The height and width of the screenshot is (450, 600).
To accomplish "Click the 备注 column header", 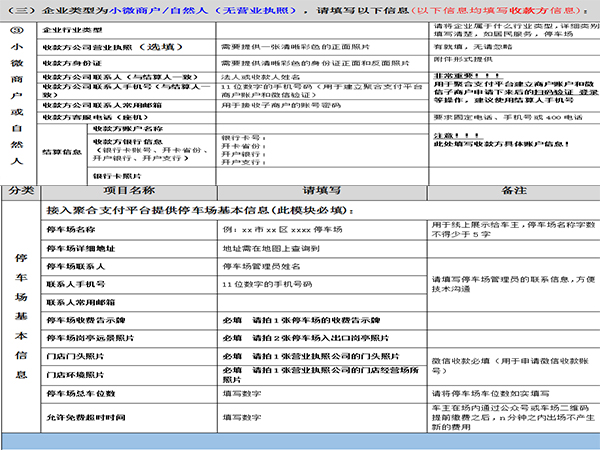I will tap(513, 189).
